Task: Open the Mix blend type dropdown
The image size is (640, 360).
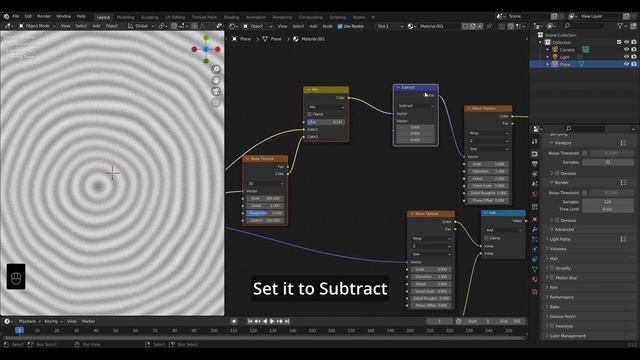Action: pos(326,107)
